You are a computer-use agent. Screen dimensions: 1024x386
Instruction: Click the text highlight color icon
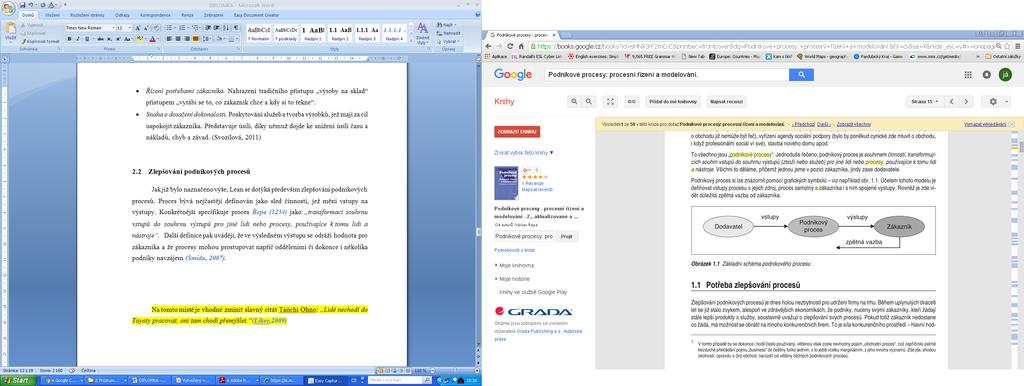(x=139, y=39)
